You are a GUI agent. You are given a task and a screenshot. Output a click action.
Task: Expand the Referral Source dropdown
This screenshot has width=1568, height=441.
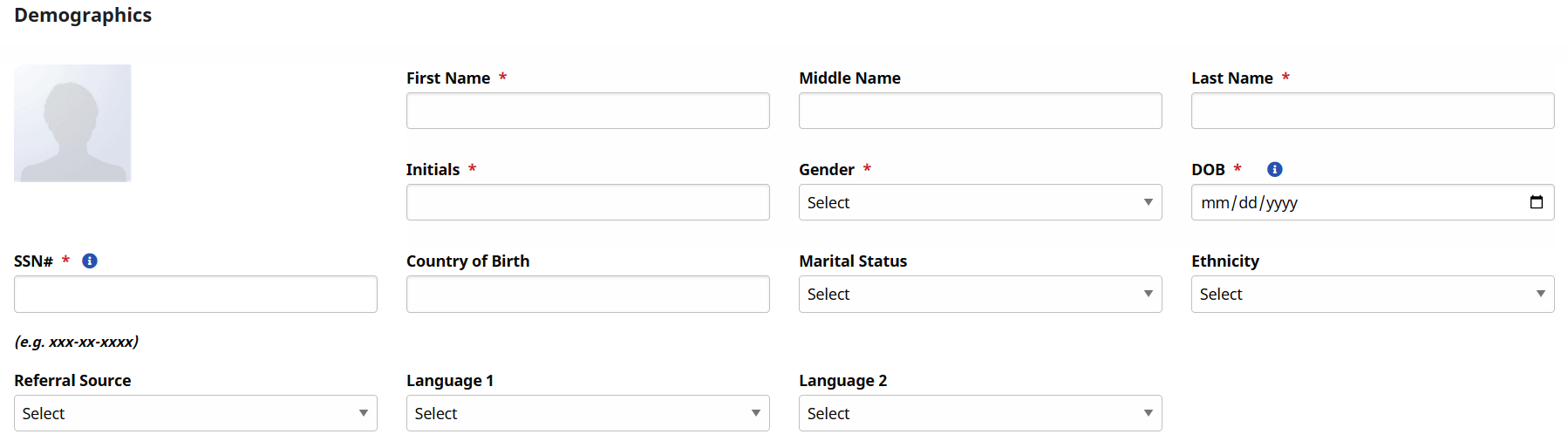[194, 413]
